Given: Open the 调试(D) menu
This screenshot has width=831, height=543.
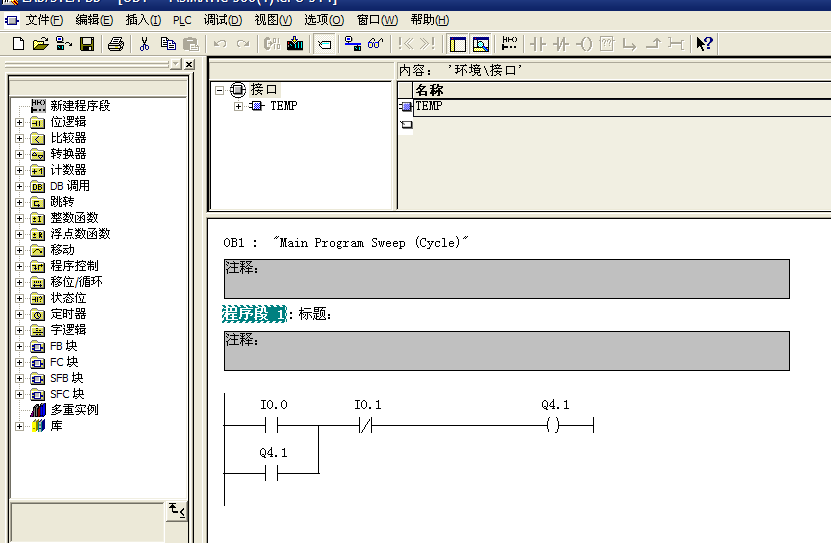Looking at the screenshot, I should click(x=222, y=20).
